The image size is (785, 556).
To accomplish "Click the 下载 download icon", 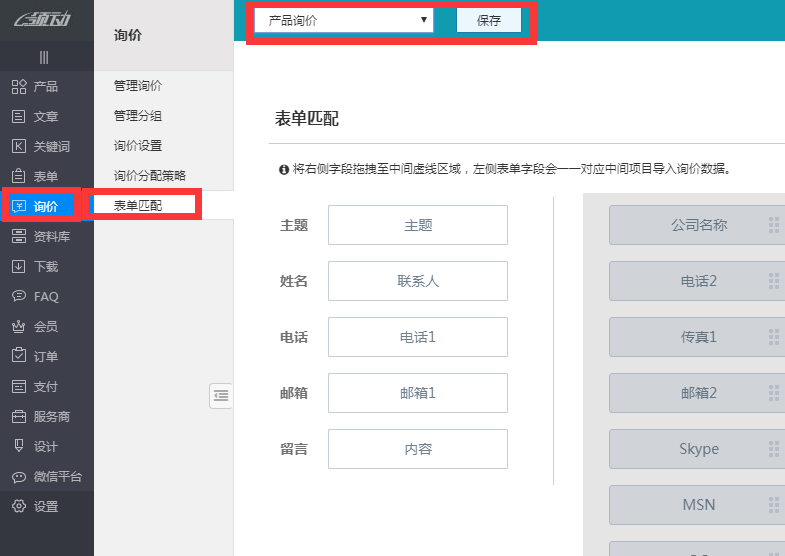I will coord(18,267).
